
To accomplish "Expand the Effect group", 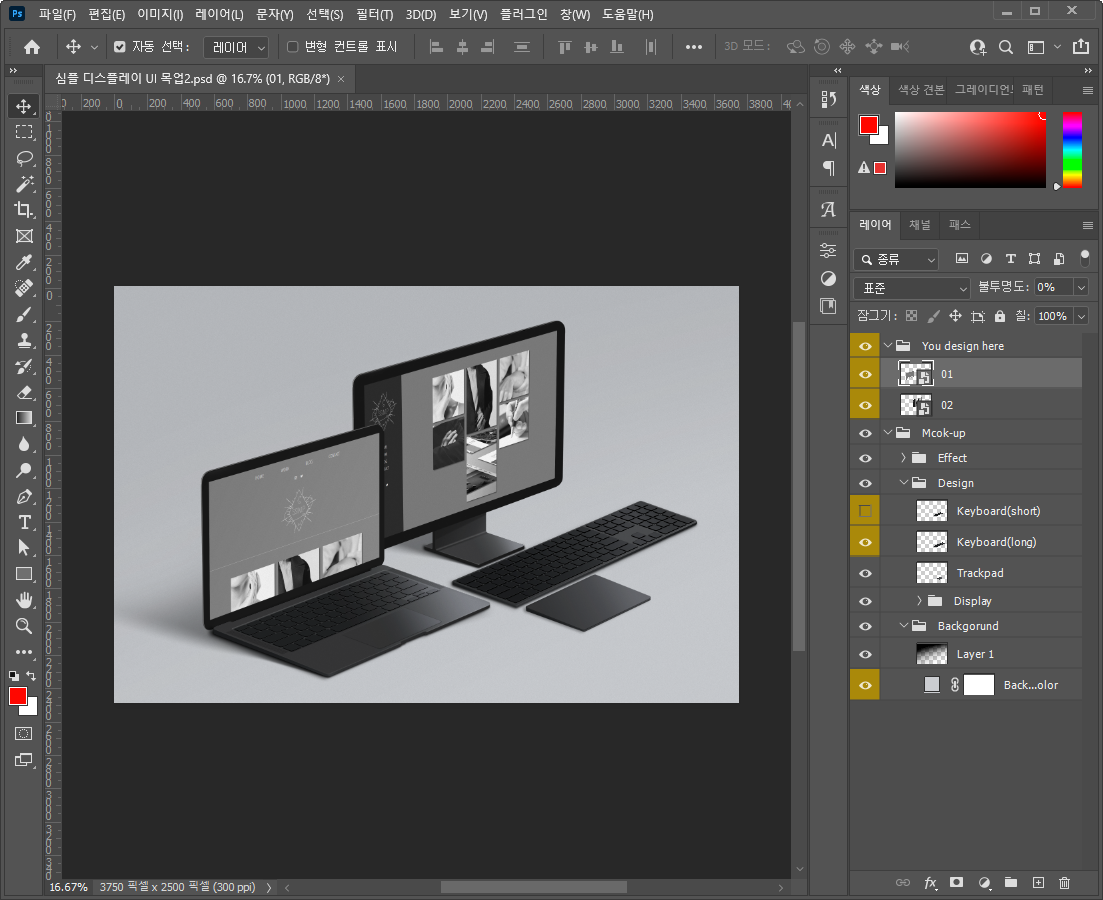I will (903, 457).
